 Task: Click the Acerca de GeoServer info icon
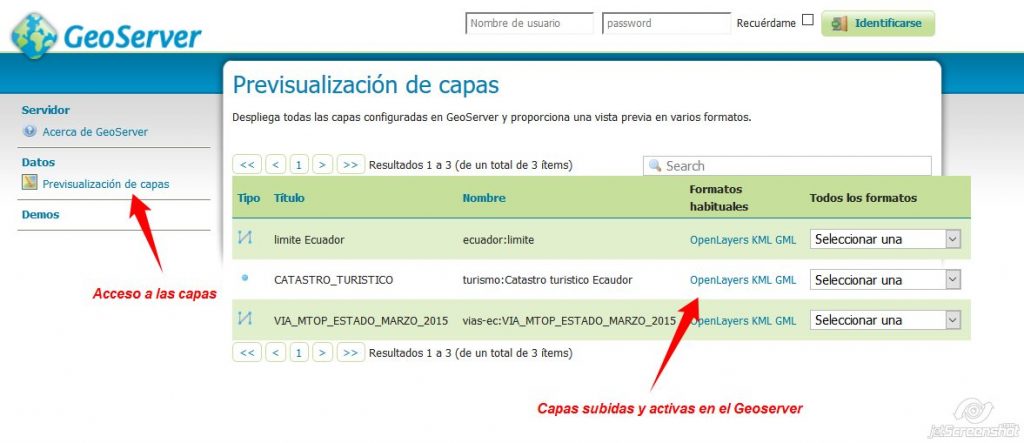[30, 132]
